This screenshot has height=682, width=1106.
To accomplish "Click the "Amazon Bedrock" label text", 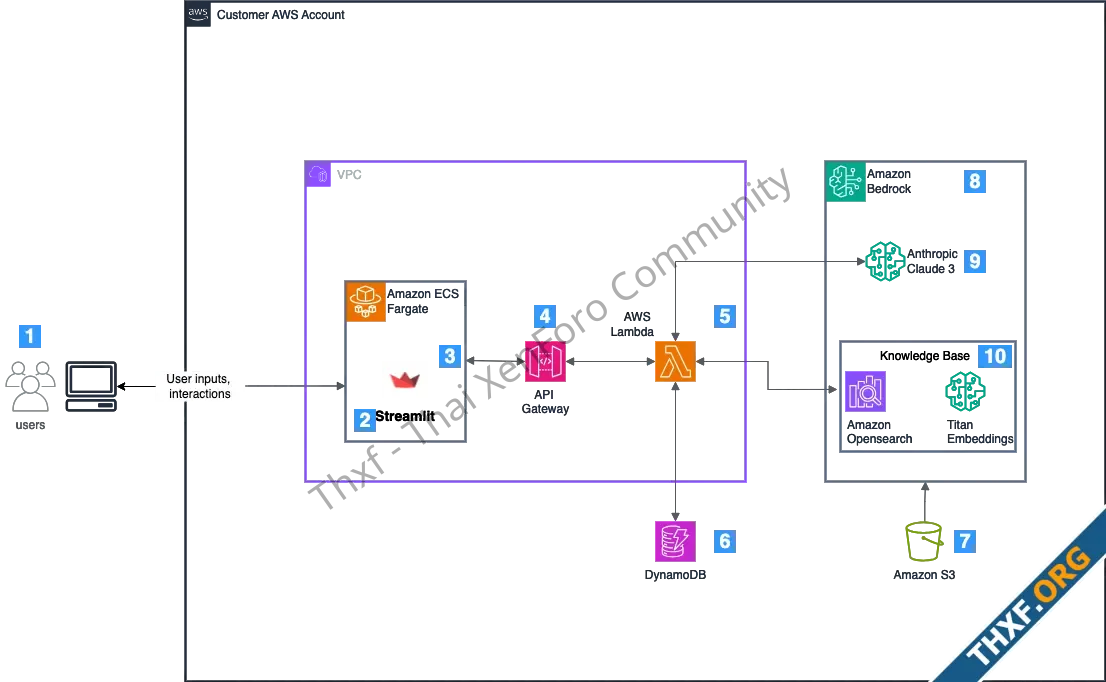I will 889,181.
